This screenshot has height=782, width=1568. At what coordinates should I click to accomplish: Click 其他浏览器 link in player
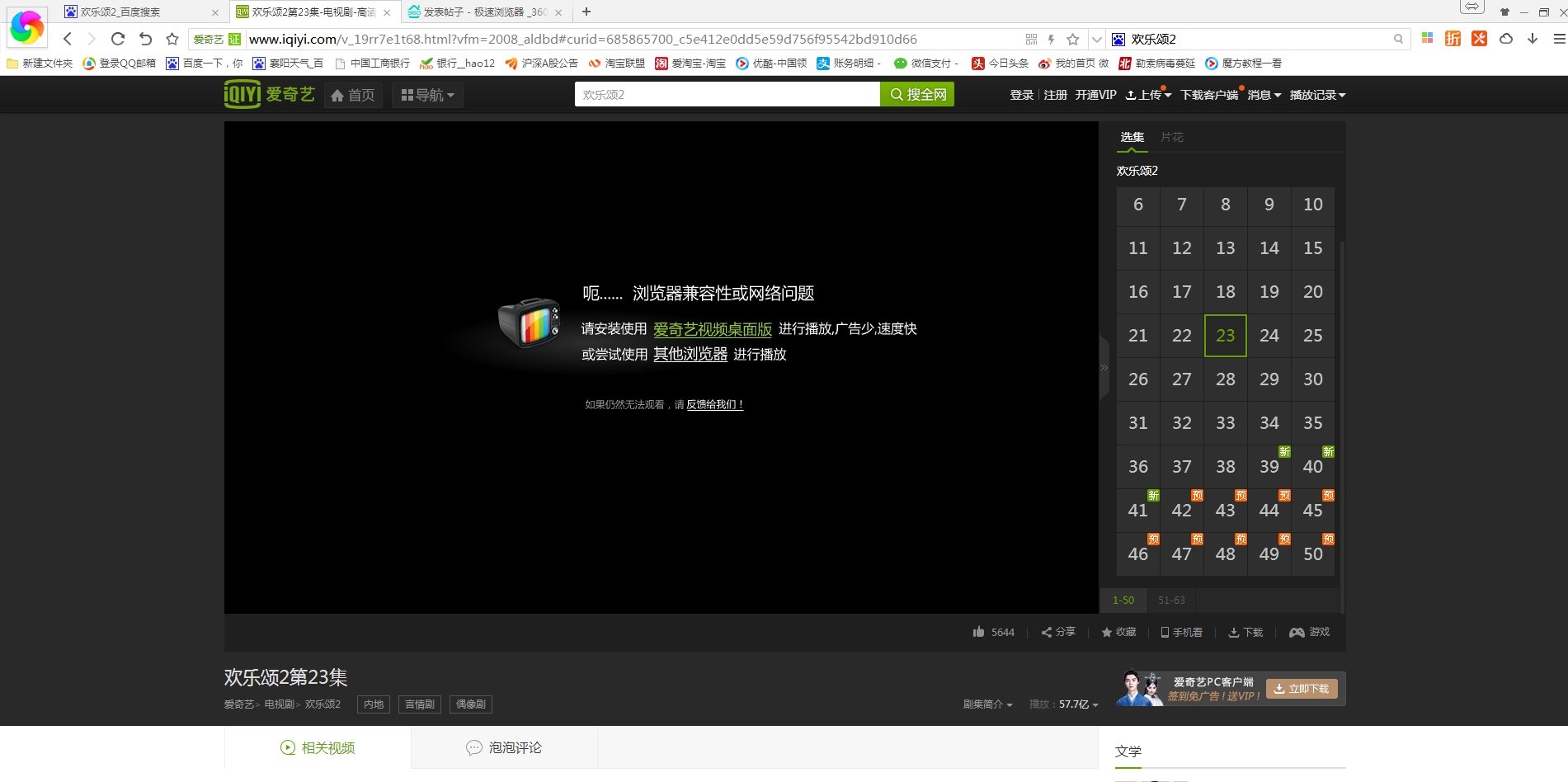690,354
